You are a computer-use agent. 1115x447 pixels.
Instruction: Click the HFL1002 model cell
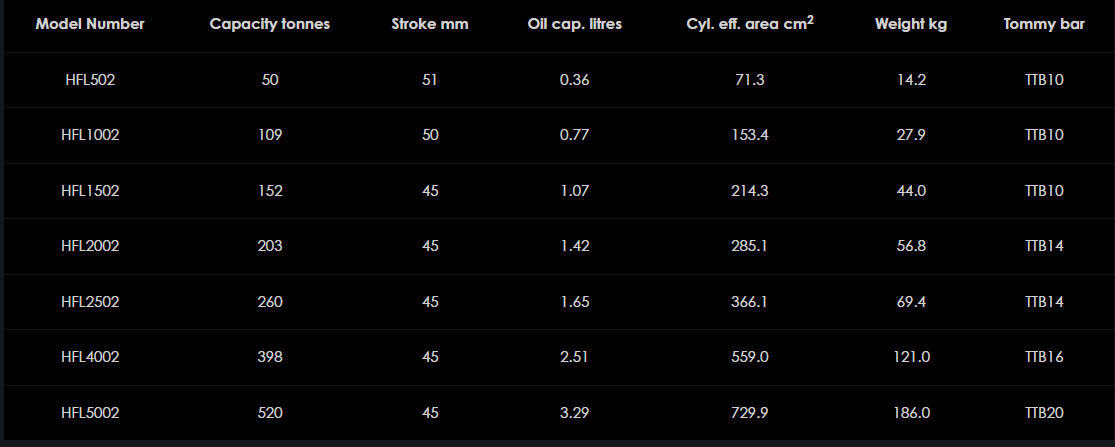point(90,135)
